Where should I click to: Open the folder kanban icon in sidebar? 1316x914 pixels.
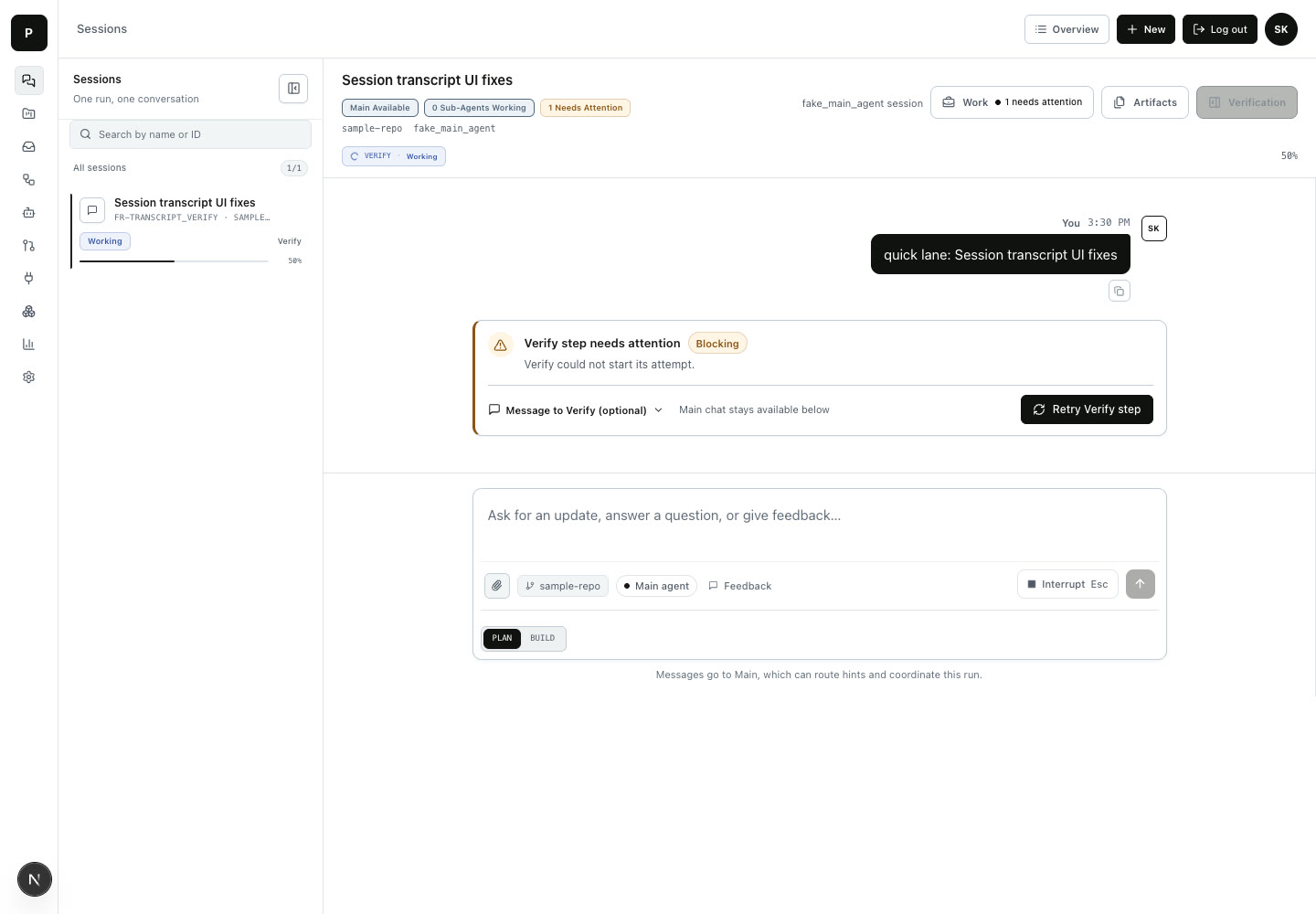pyautogui.click(x=29, y=113)
